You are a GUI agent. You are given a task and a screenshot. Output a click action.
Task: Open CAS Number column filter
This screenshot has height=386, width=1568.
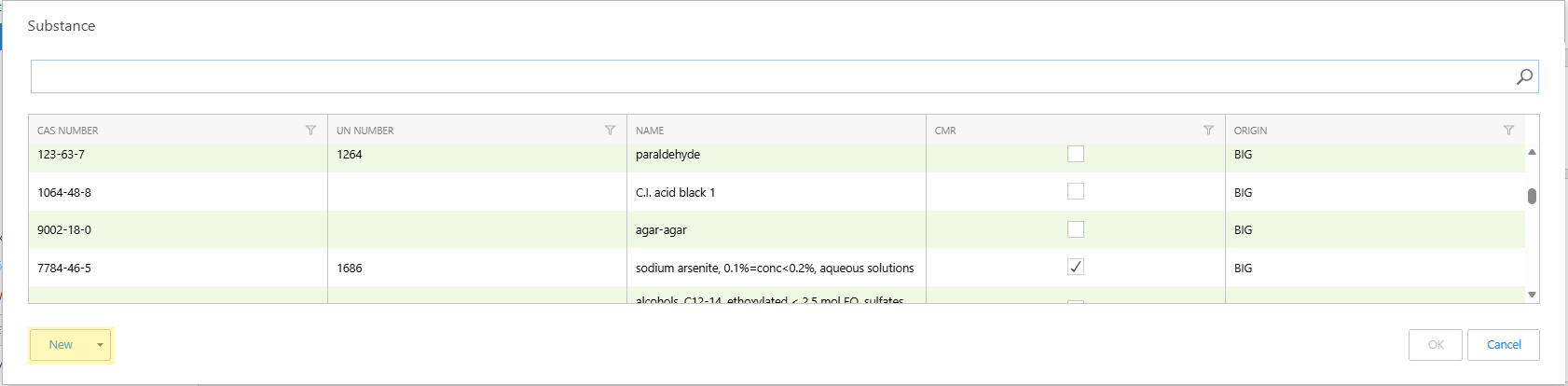(x=310, y=131)
